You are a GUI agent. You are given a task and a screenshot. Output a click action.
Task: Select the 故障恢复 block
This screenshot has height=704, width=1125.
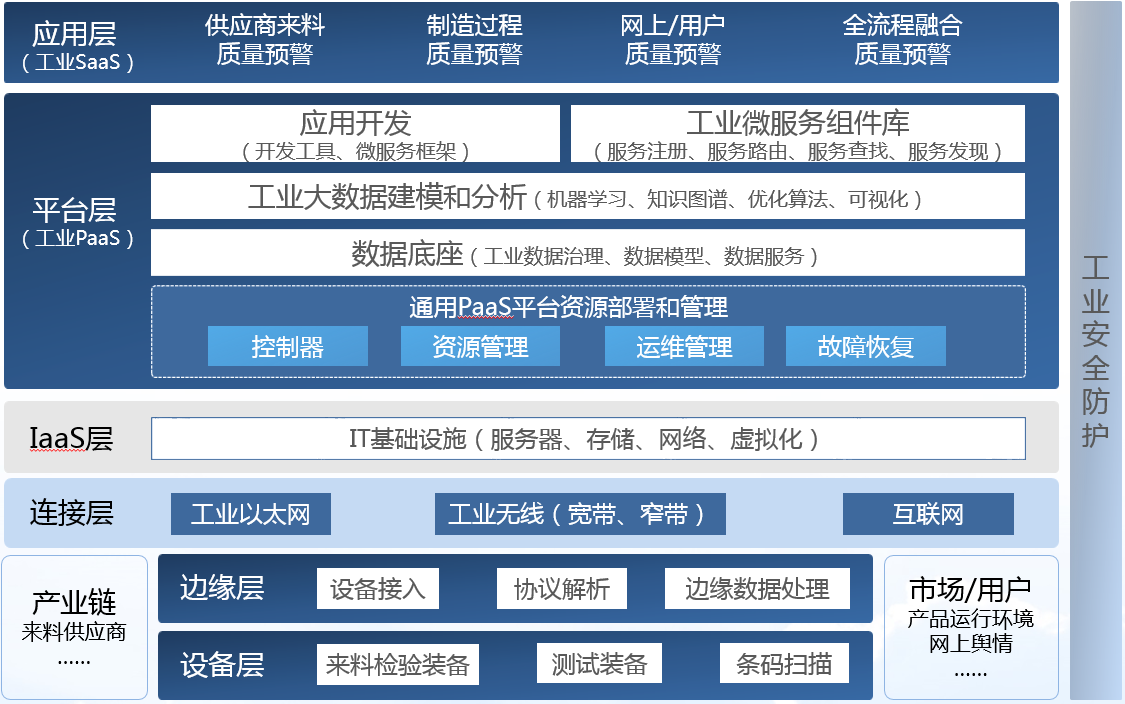click(865, 346)
